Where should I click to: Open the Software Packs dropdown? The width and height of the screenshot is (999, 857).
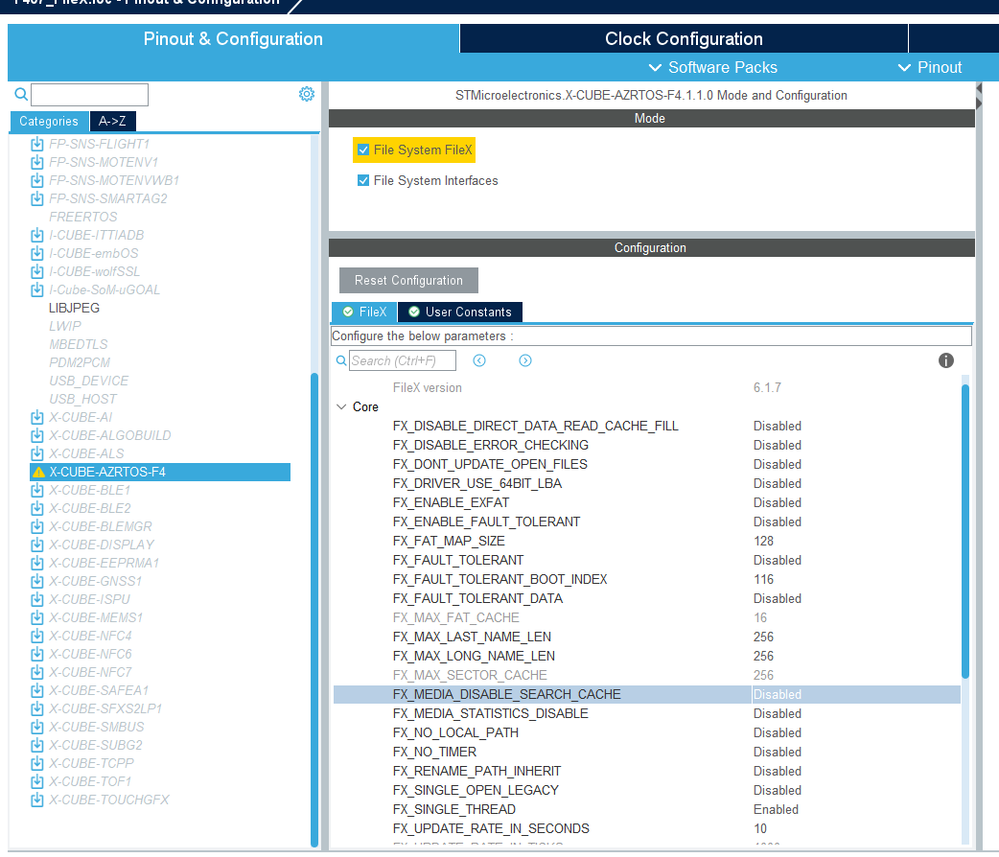pyautogui.click(x=712, y=68)
